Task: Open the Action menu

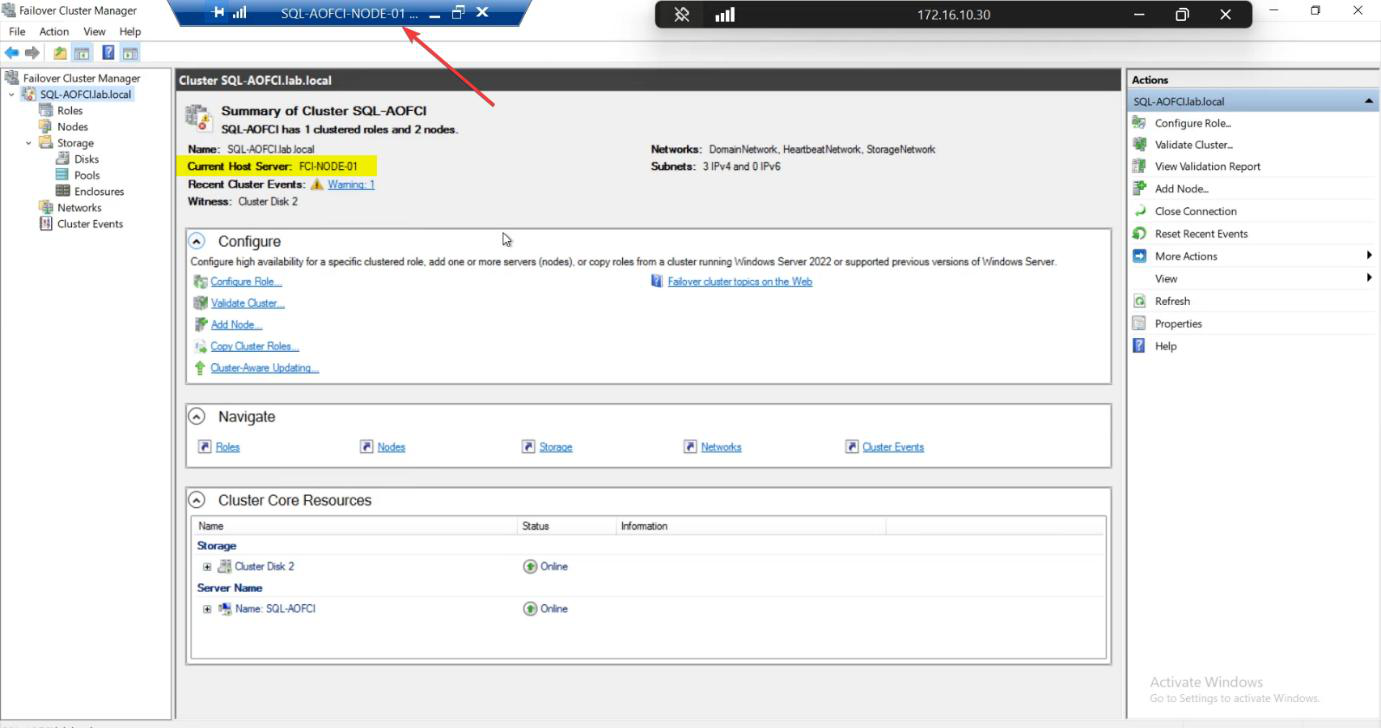Action: [54, 32]
